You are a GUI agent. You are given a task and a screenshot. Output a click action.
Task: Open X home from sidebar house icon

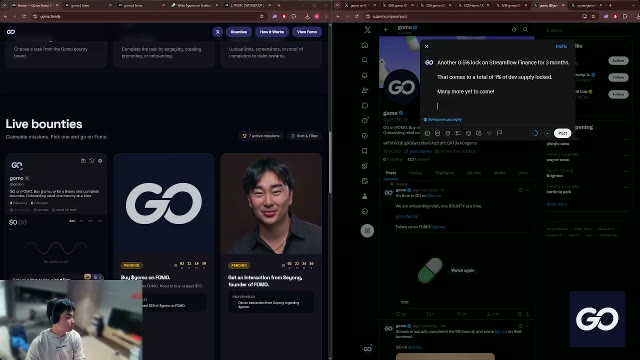coord(365,45)
